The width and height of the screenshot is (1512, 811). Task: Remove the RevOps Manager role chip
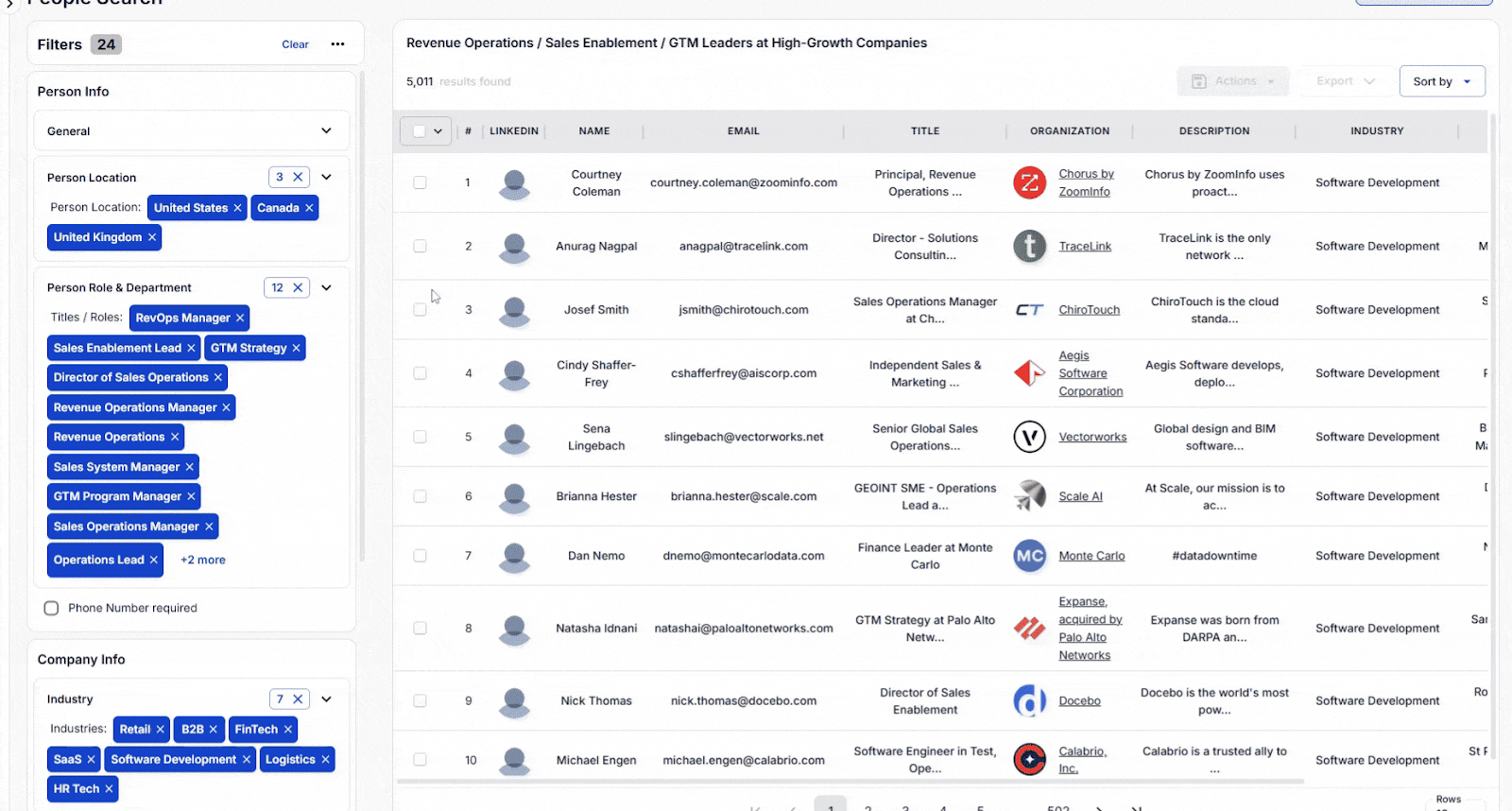coord(240,319)
